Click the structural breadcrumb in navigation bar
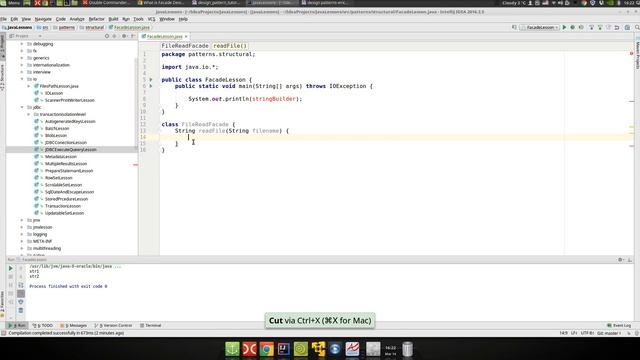This screenshot has height=360, width=640. 94,27
